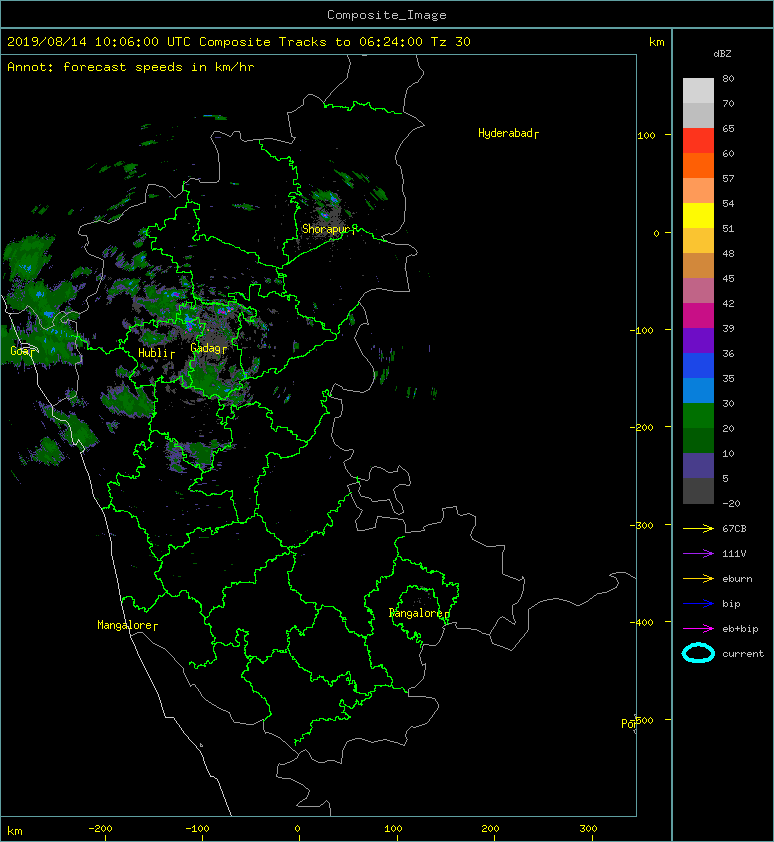Click the -200 tick on horizontal axis
This screenshot has height=842, width=774.
tap(100, 829)
